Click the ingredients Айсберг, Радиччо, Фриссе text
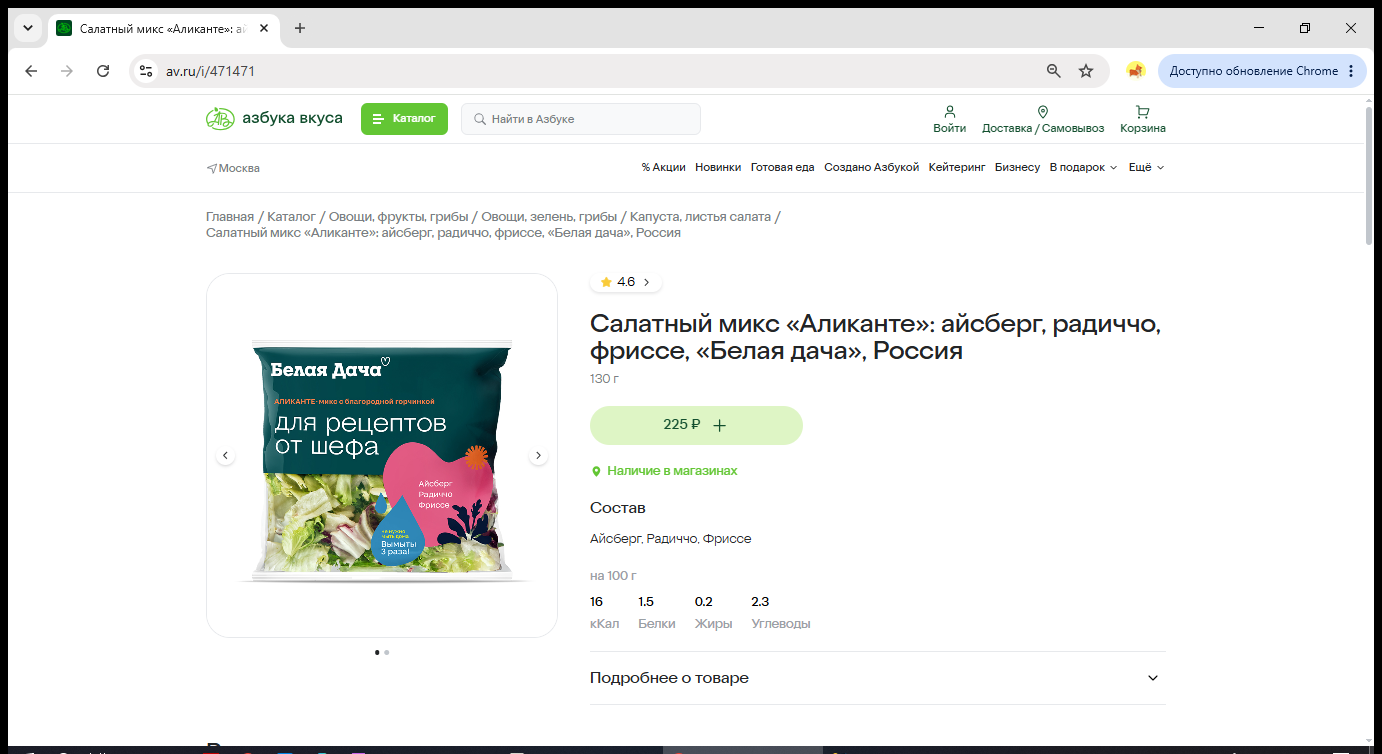Screen dimensions: 1382x754 coord(671,539)
